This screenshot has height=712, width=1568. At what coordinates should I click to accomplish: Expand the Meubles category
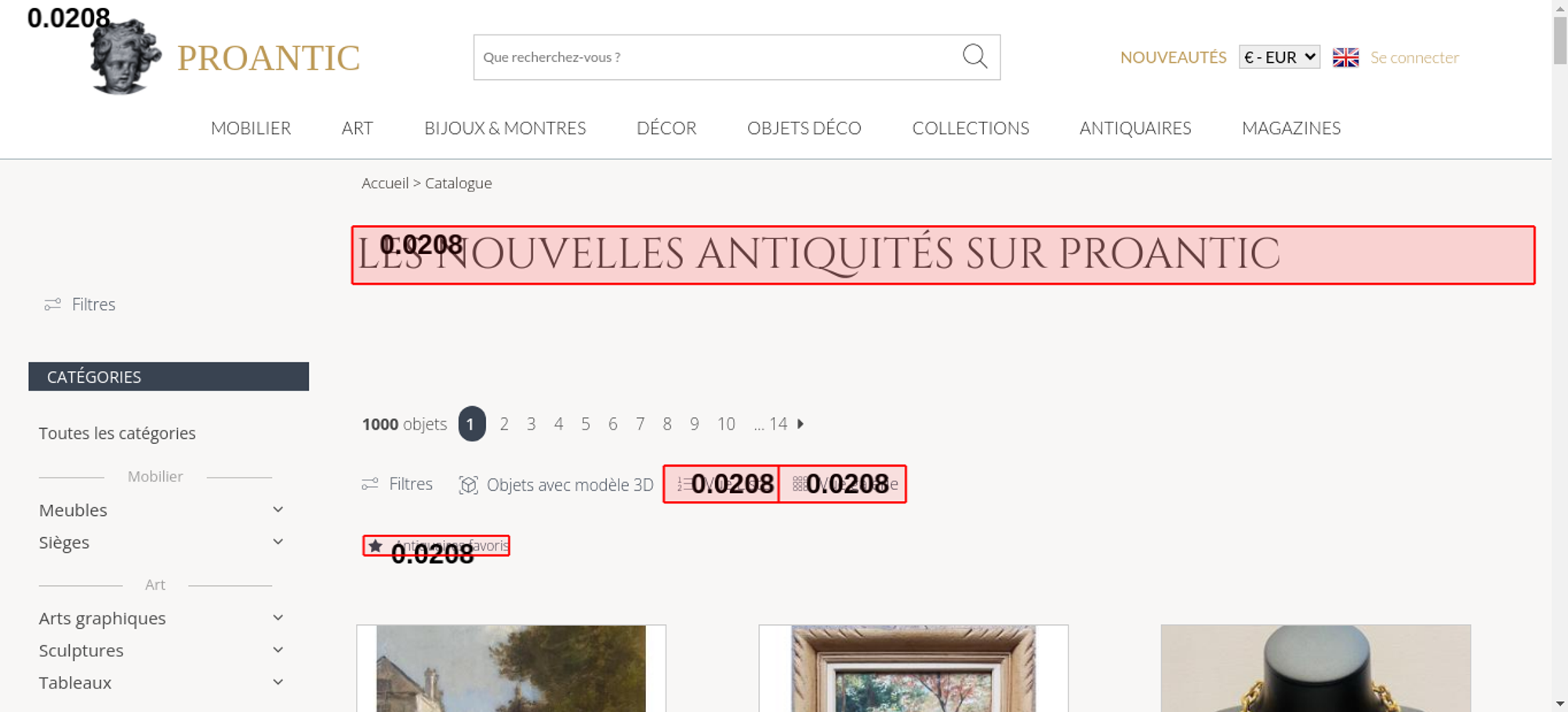tap(278, 510)
